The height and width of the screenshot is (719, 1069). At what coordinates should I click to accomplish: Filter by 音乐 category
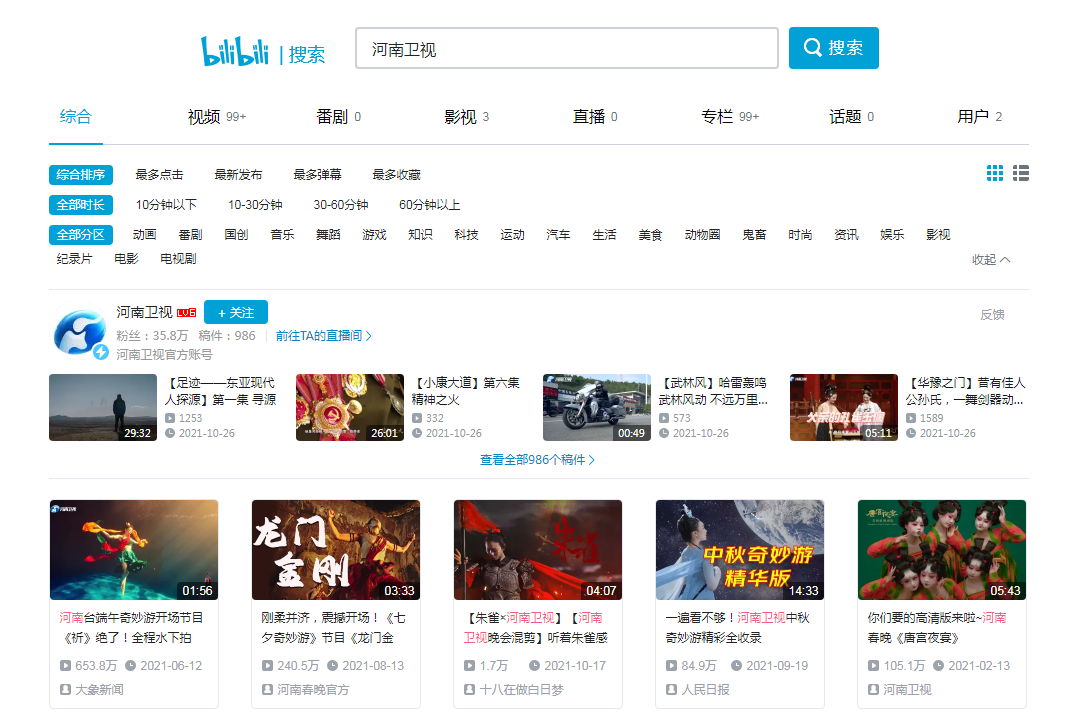tap(282, 234)
